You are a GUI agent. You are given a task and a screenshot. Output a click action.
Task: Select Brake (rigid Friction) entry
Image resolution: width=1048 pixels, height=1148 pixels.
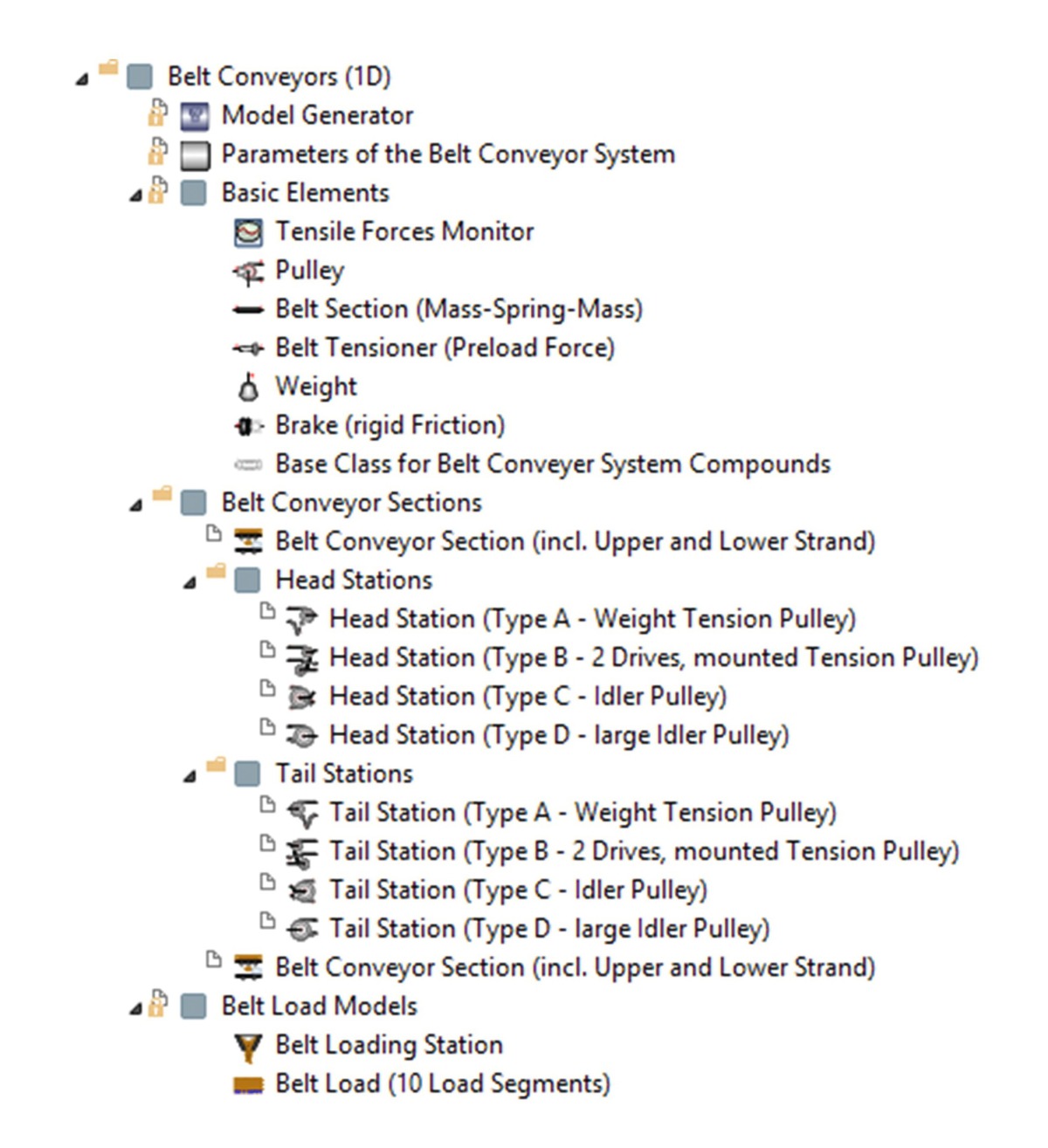pos(390,425)
